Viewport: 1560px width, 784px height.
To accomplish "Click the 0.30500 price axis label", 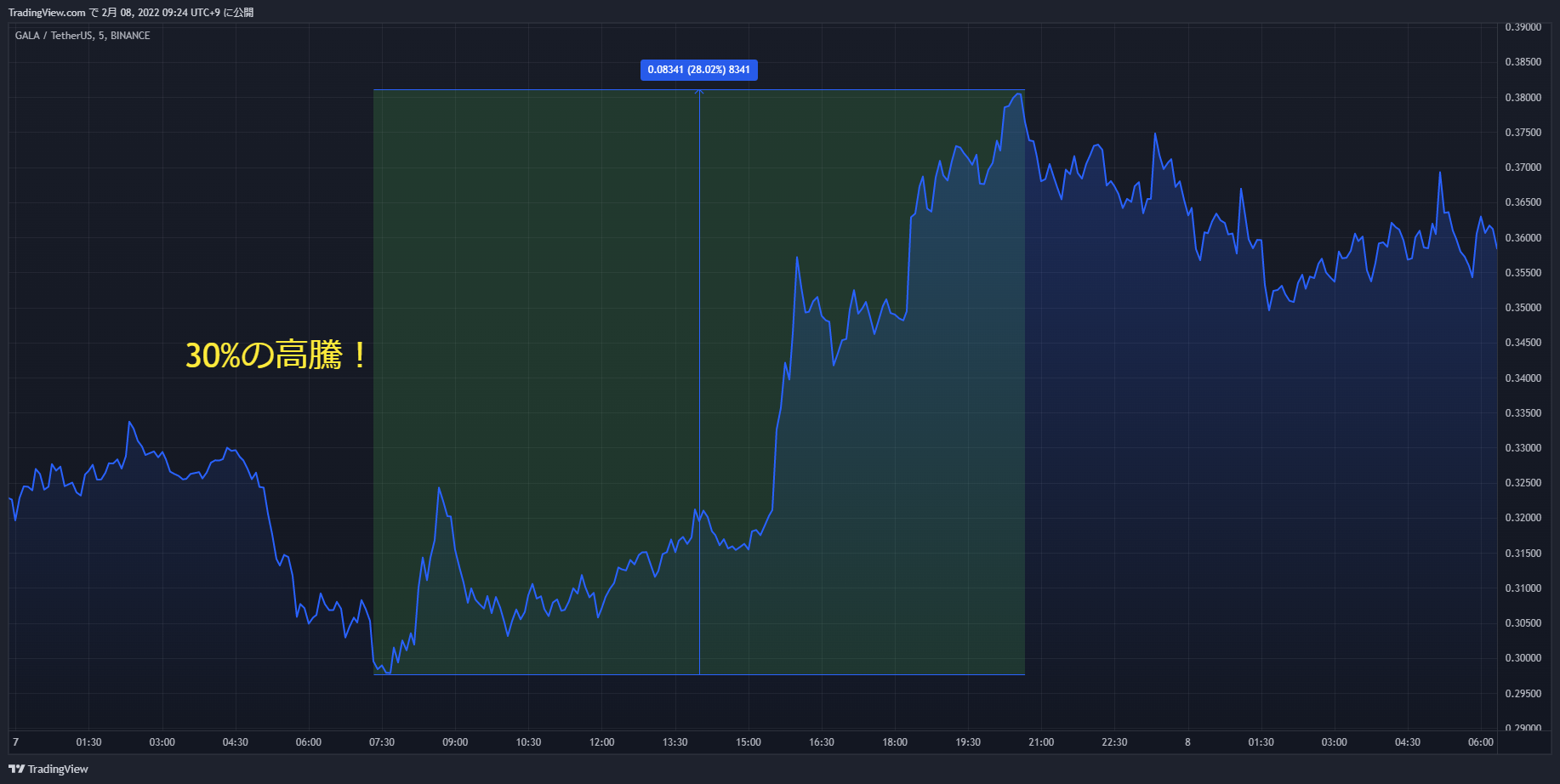I will click(x=1523, y=623).
